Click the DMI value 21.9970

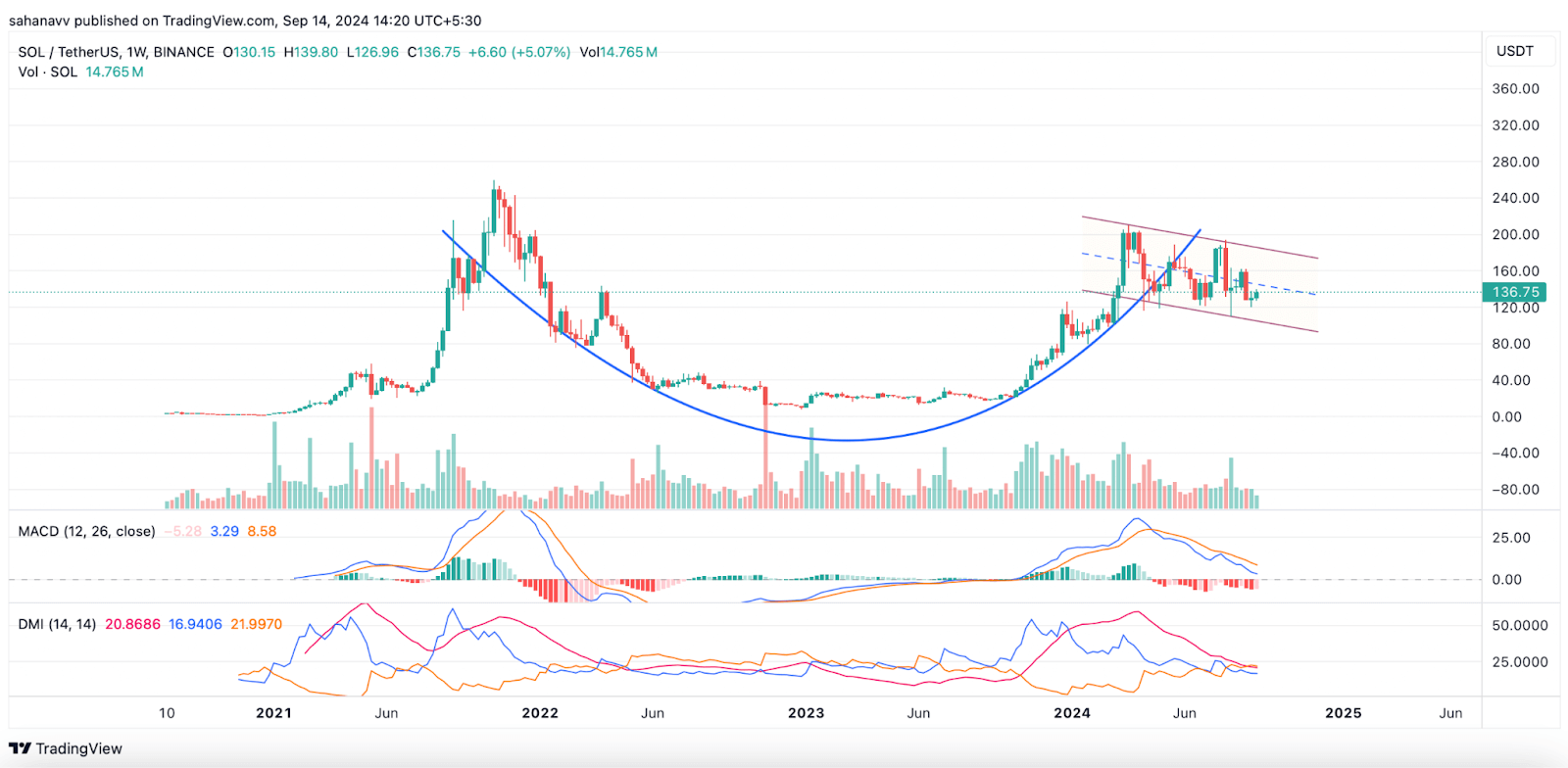(x=257, y=624)
